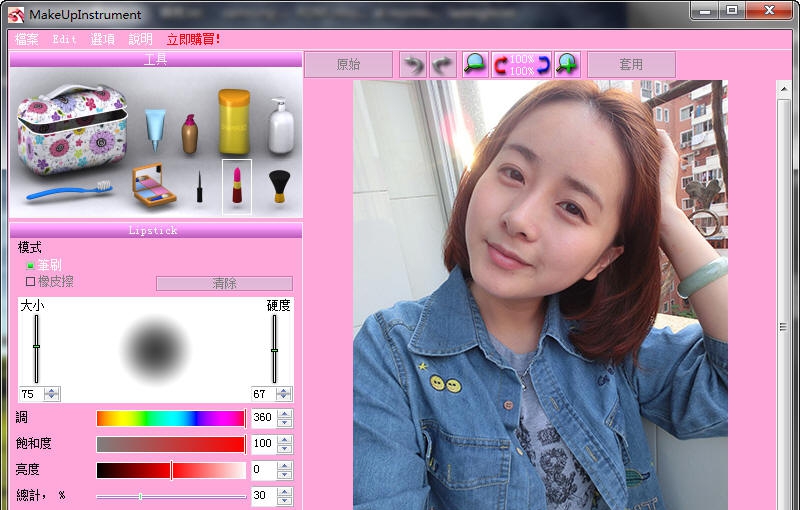Image resolution: width=800 pixels, height=510 pixels.
Task: Enable the 筆刷 brush mode
Action: tap(30, 266)
